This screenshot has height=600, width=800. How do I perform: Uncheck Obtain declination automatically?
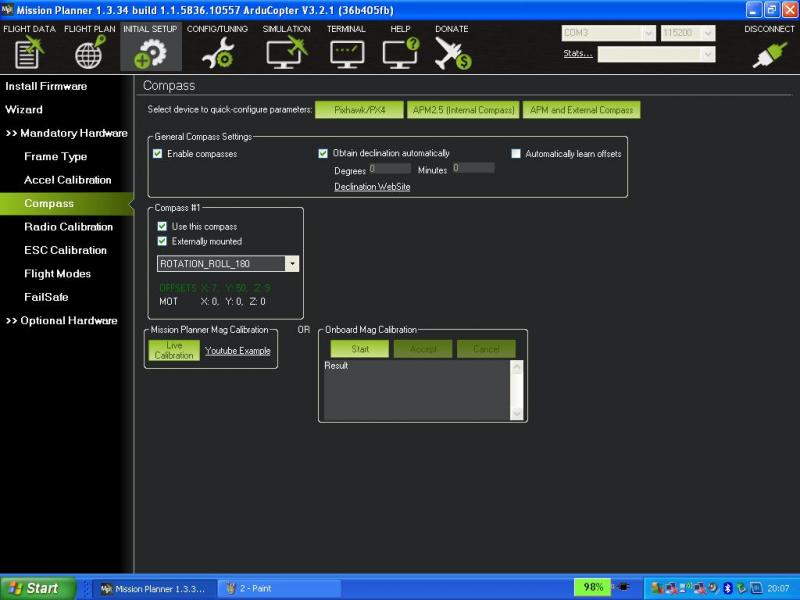coord(323,154)
